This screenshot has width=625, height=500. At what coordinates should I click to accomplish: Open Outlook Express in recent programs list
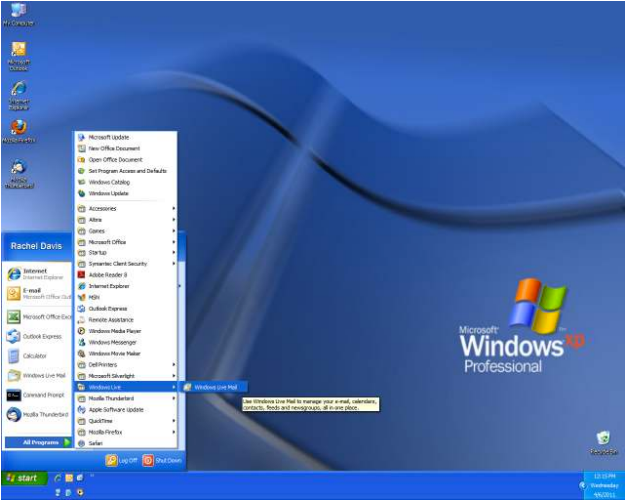click(37, 336)
